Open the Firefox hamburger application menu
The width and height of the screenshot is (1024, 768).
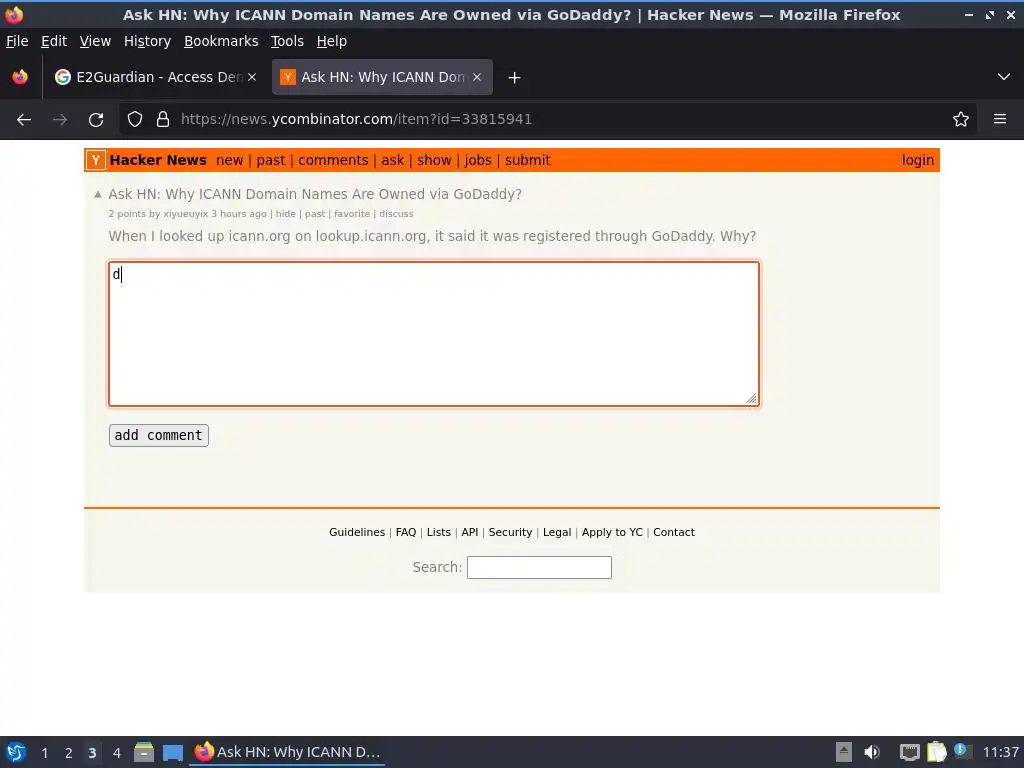coord(1000,120)
